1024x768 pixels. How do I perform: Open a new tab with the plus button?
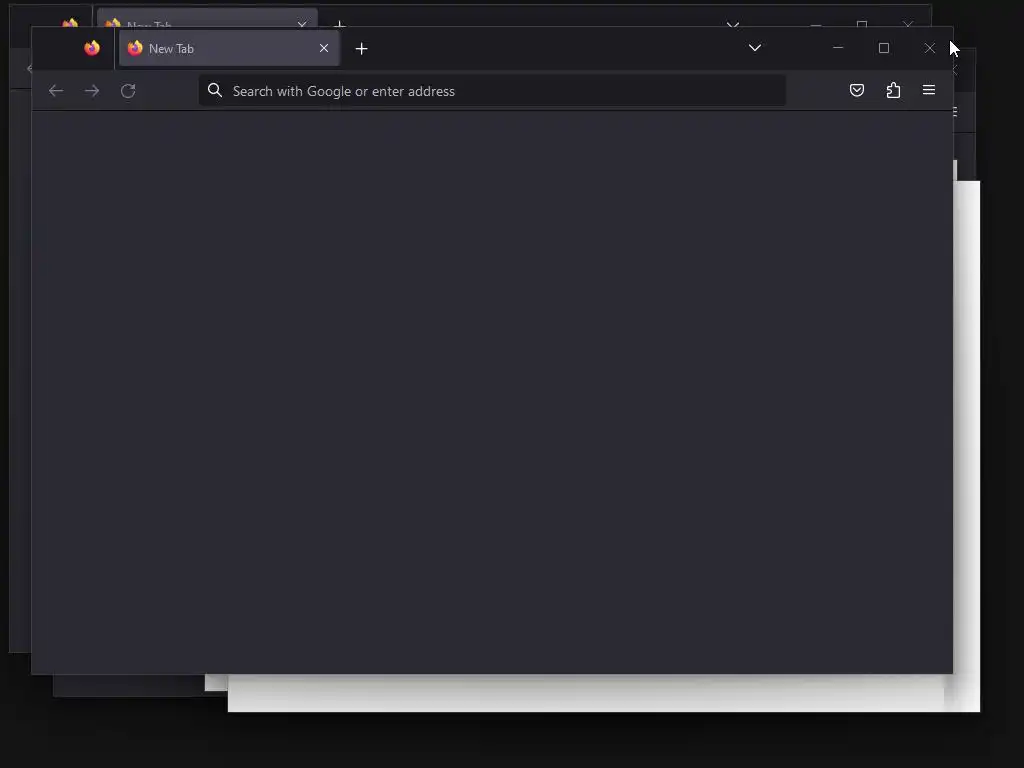[361, 48]
